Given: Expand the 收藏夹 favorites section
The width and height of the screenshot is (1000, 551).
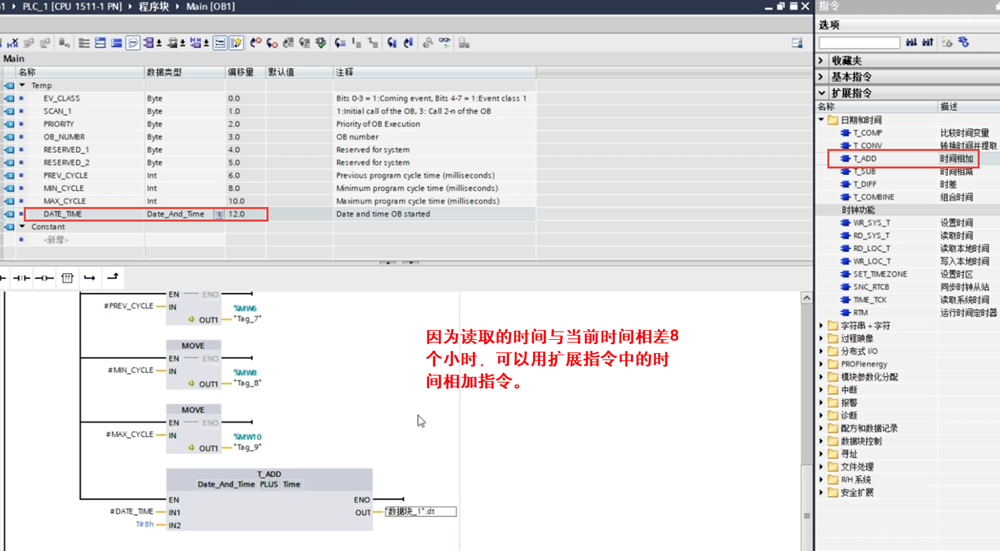Looking at the screenshot, I should [823, 60].
